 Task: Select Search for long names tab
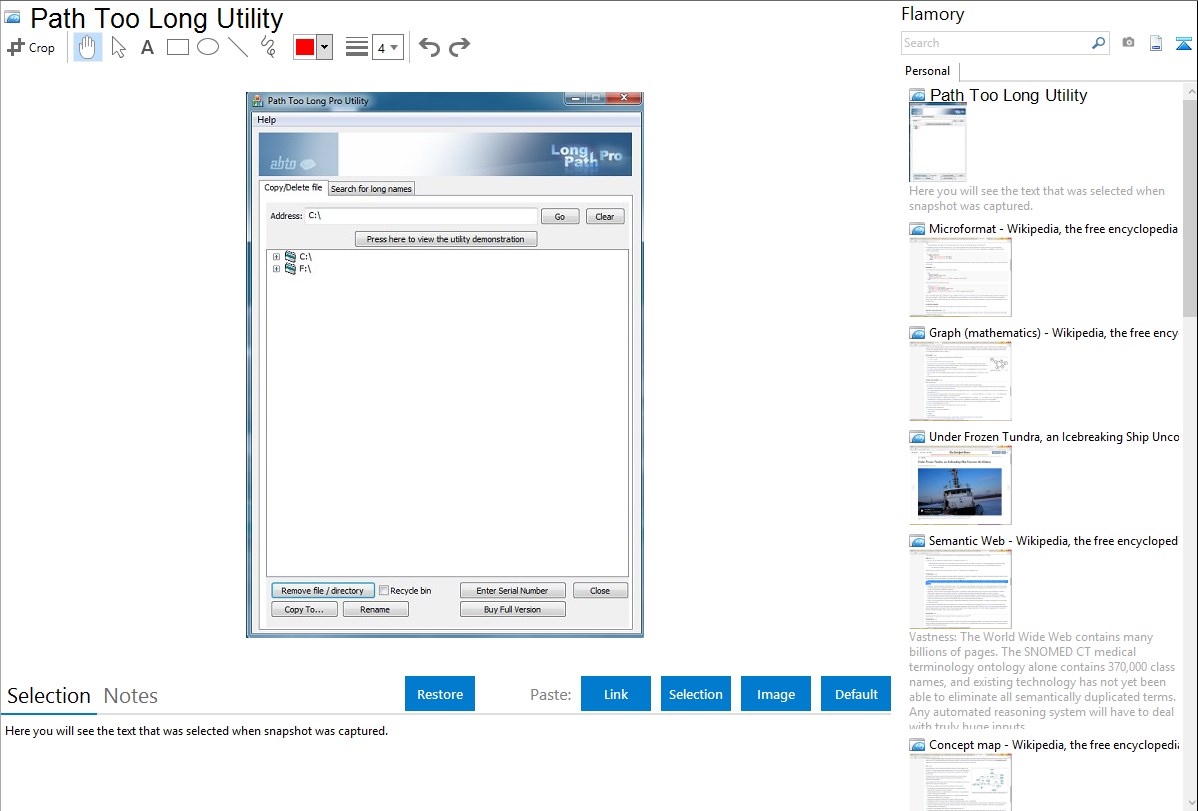click(371, 189)
